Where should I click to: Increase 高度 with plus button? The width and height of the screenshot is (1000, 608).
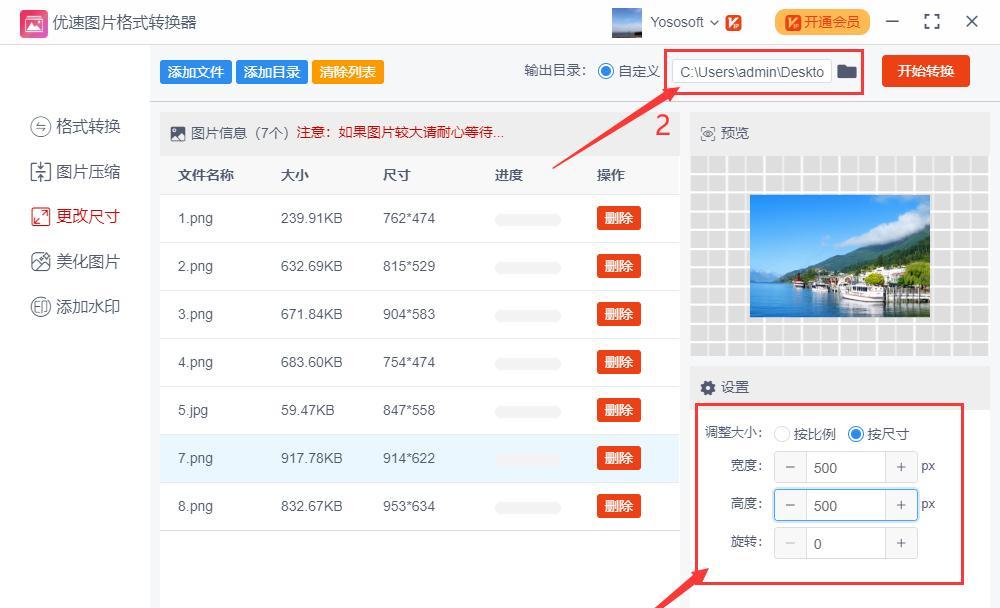click(x=901, y=505)
